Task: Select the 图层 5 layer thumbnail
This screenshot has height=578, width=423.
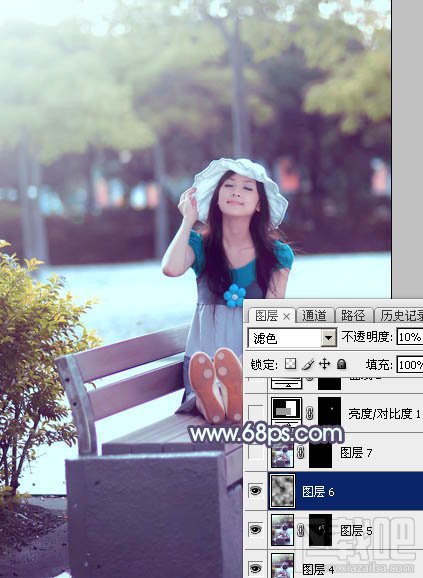Action: pos(283,530)
